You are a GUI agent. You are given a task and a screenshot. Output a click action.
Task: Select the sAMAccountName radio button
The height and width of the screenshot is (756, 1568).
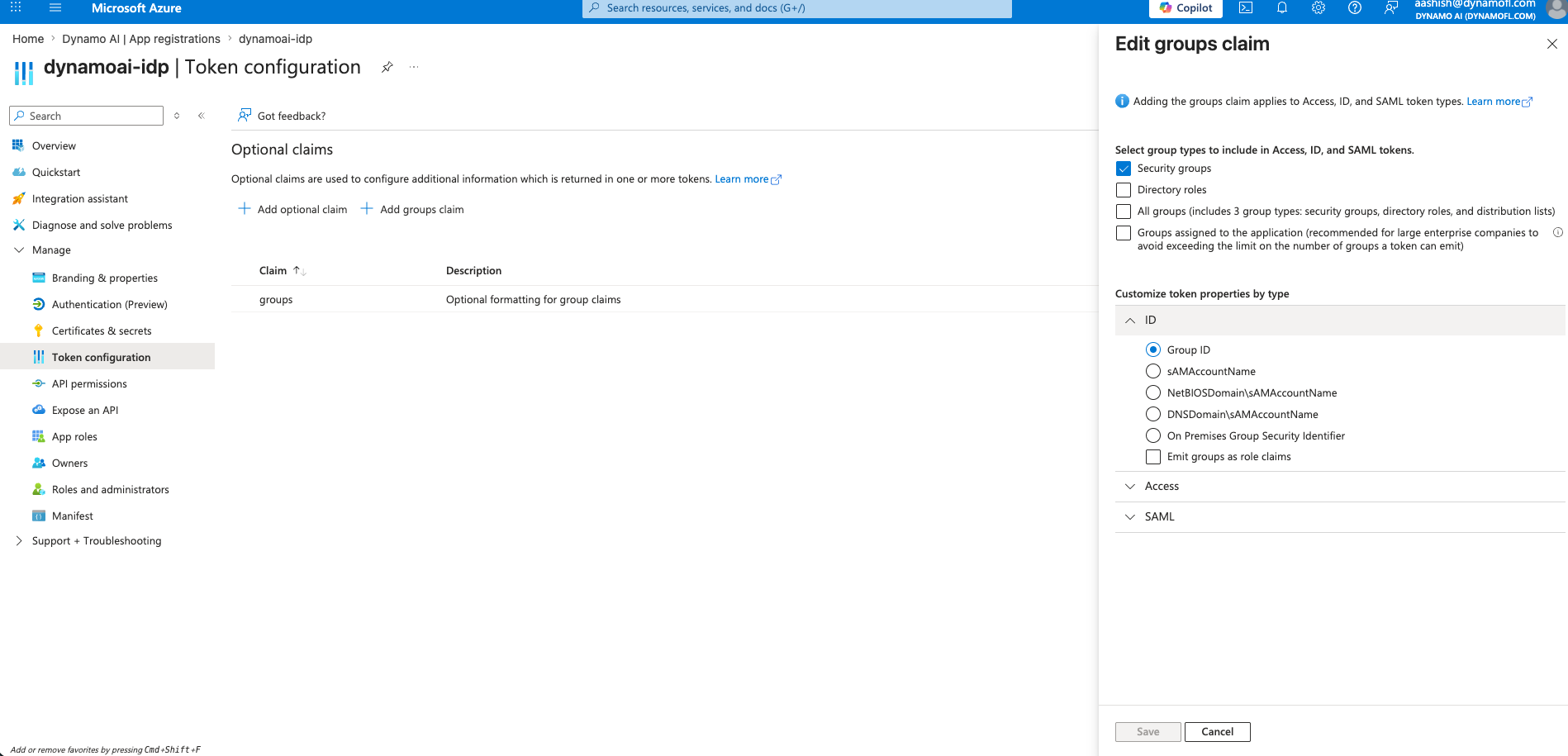[1153, 371]
